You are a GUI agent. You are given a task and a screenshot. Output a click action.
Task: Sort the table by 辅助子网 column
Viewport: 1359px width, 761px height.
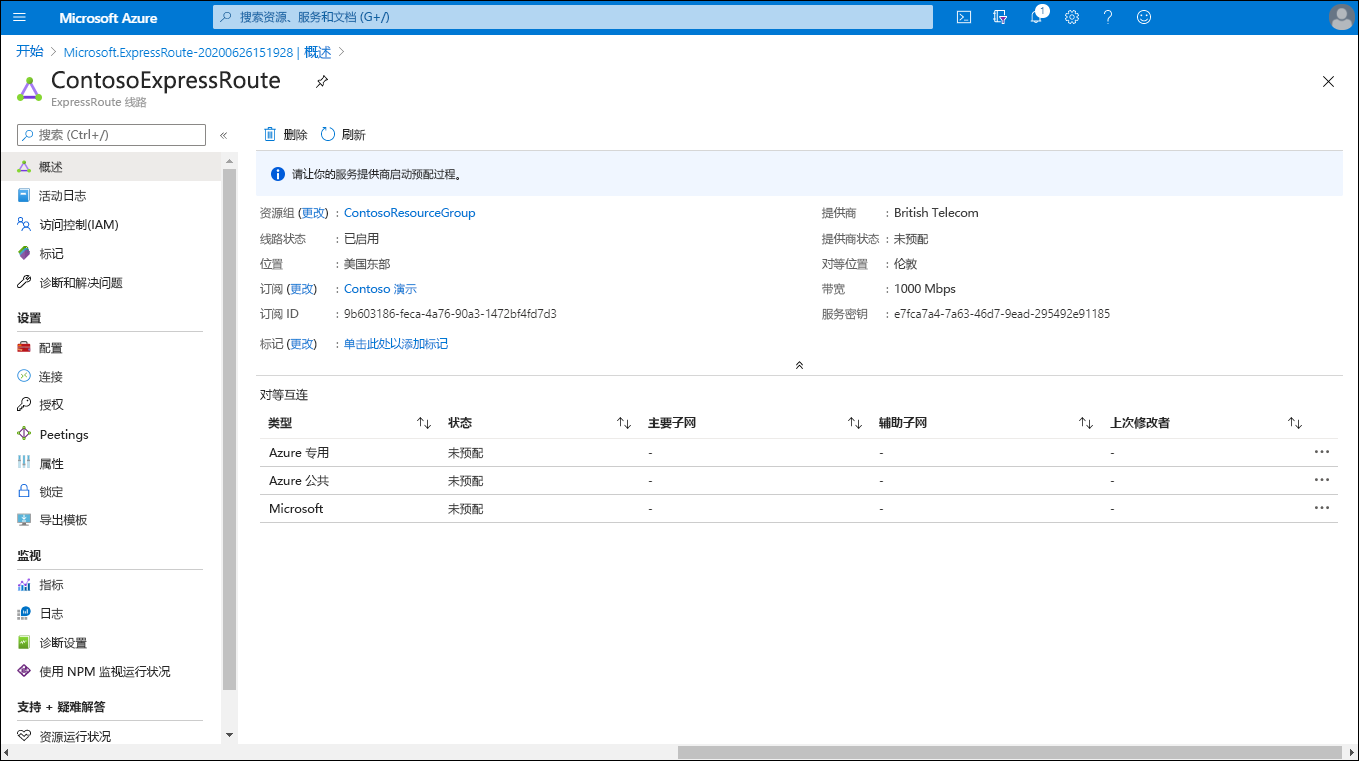[x=1086, y=423]
